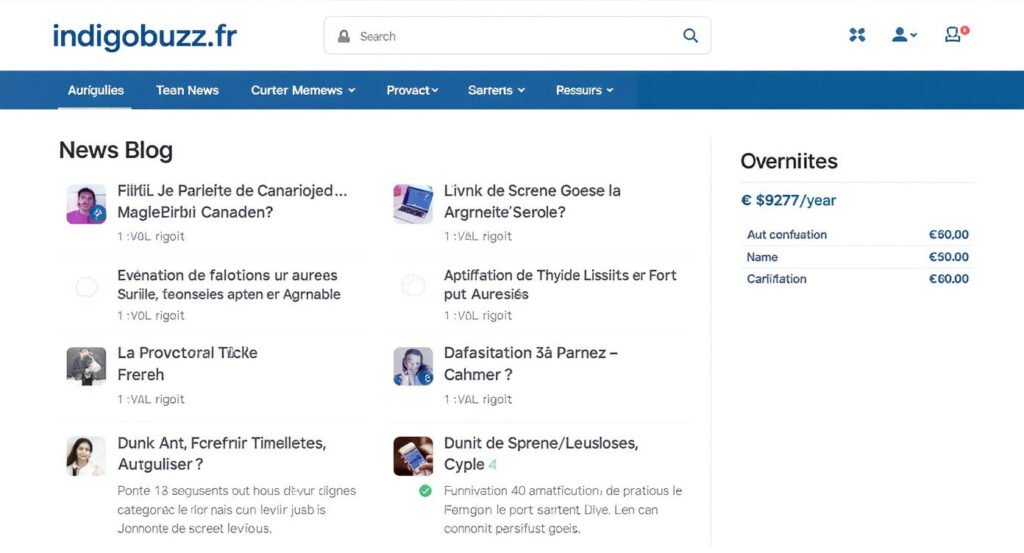Expand the Pessurs dropdown menu
The height and width of the screenshot is (553, 1024).
point(584,90)
